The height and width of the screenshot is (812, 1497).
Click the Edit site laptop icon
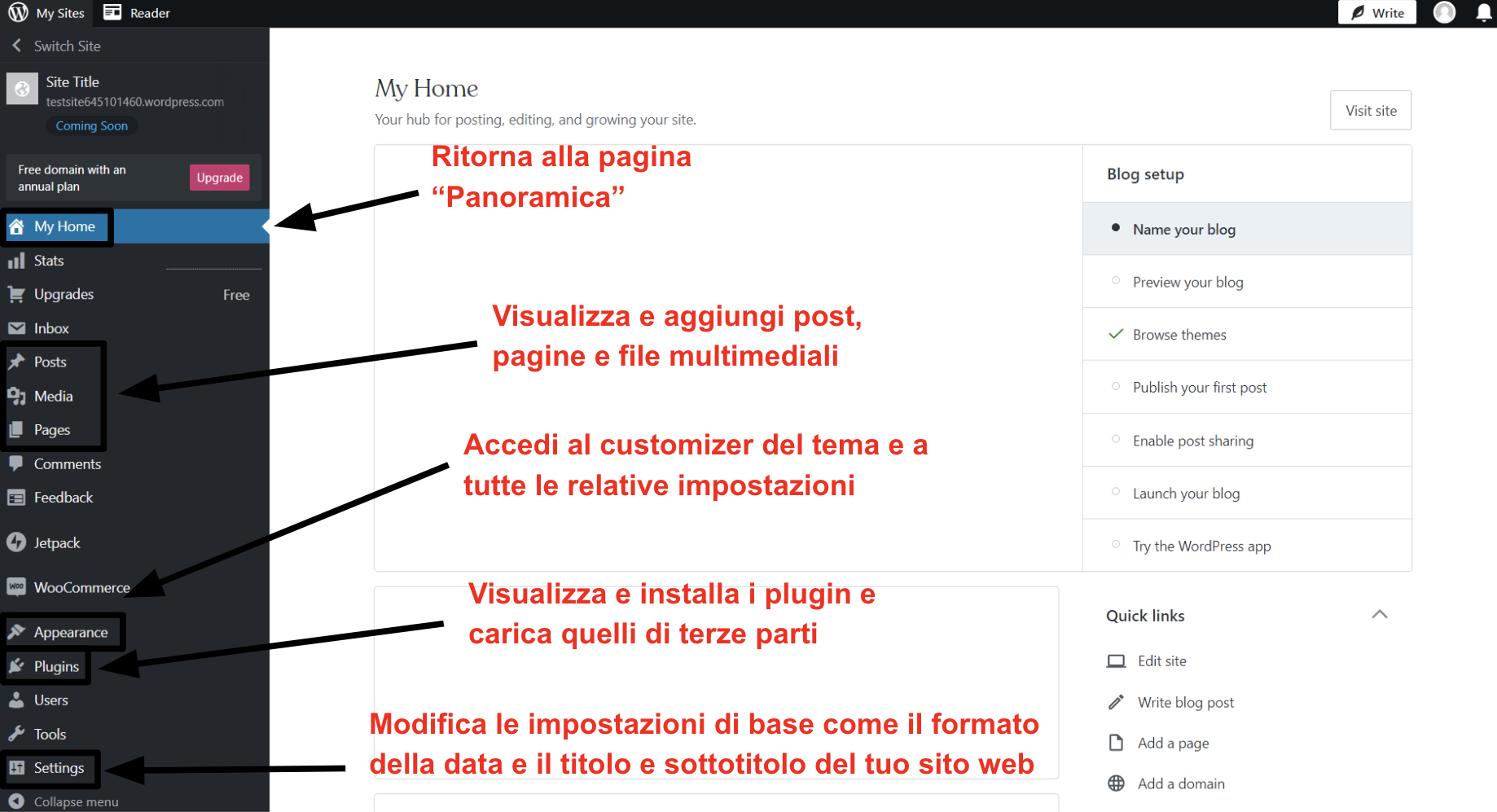(x=1116, y=661)
